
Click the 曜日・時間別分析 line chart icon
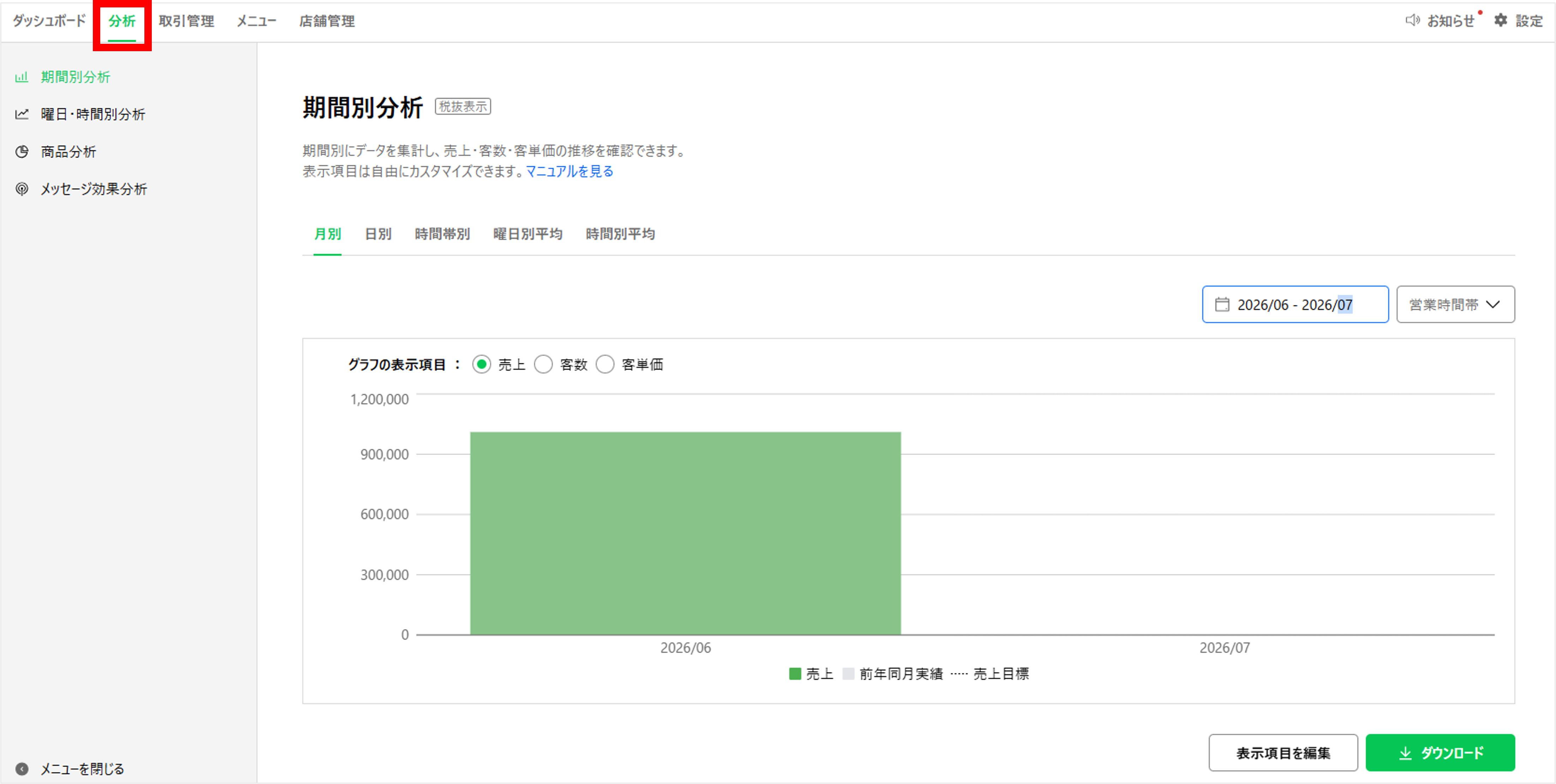(x=22, y=114)
